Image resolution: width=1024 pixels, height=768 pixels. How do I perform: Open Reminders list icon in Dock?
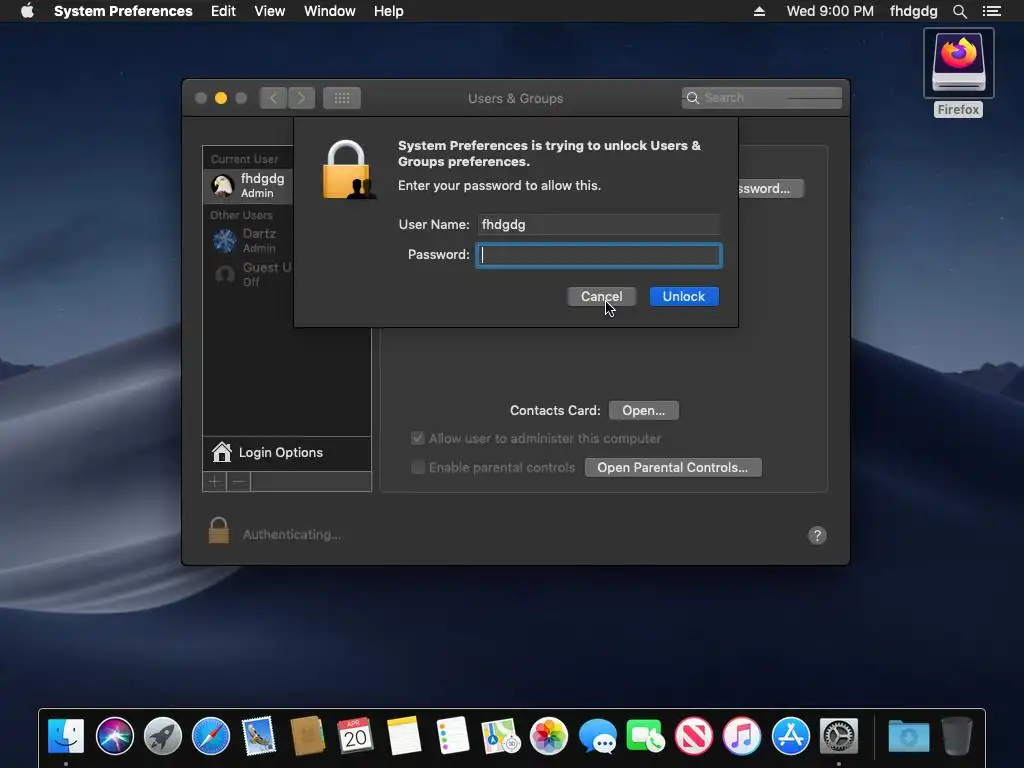pos(452,736)
